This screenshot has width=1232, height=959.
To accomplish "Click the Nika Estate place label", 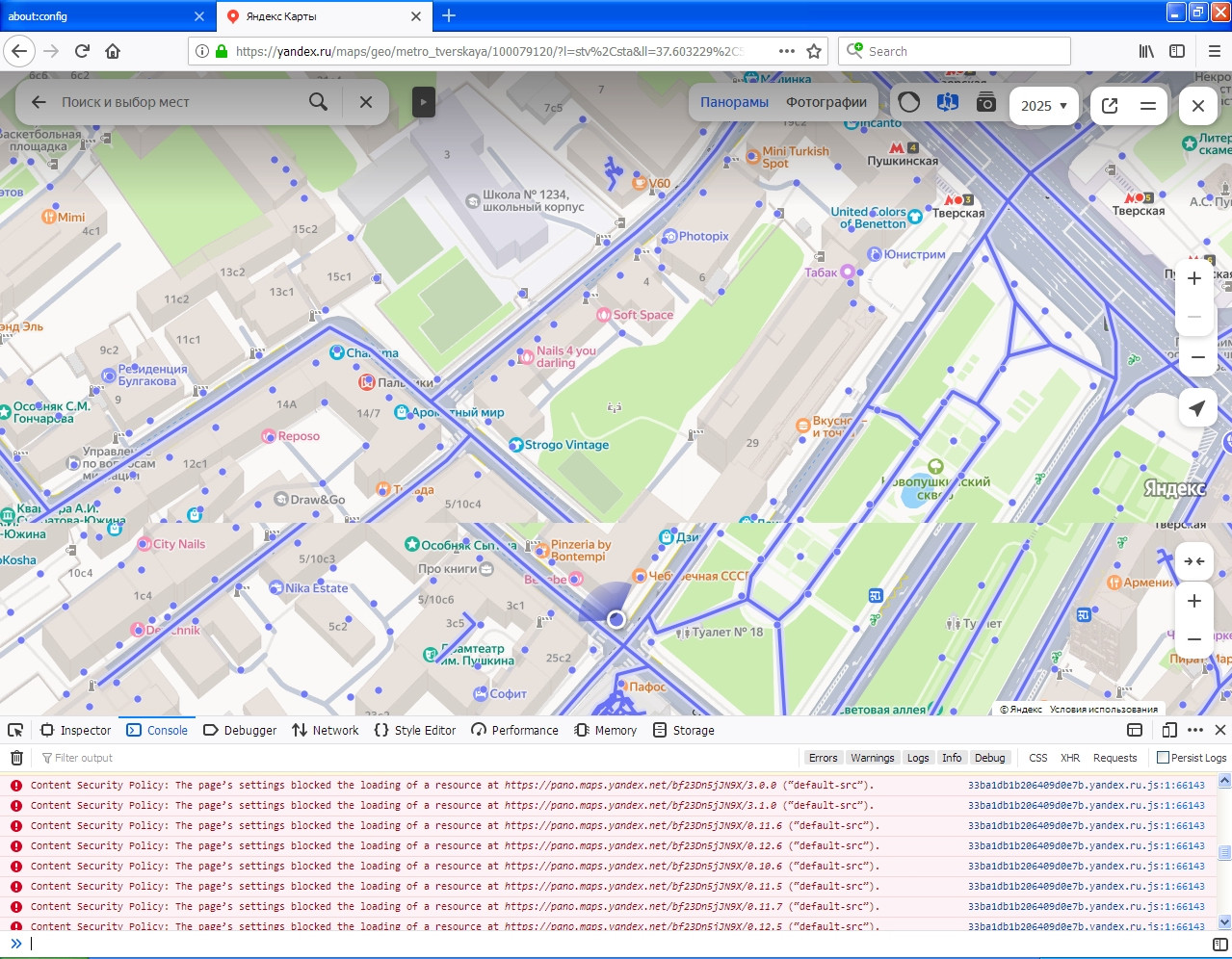I will [x=316, y=588].
